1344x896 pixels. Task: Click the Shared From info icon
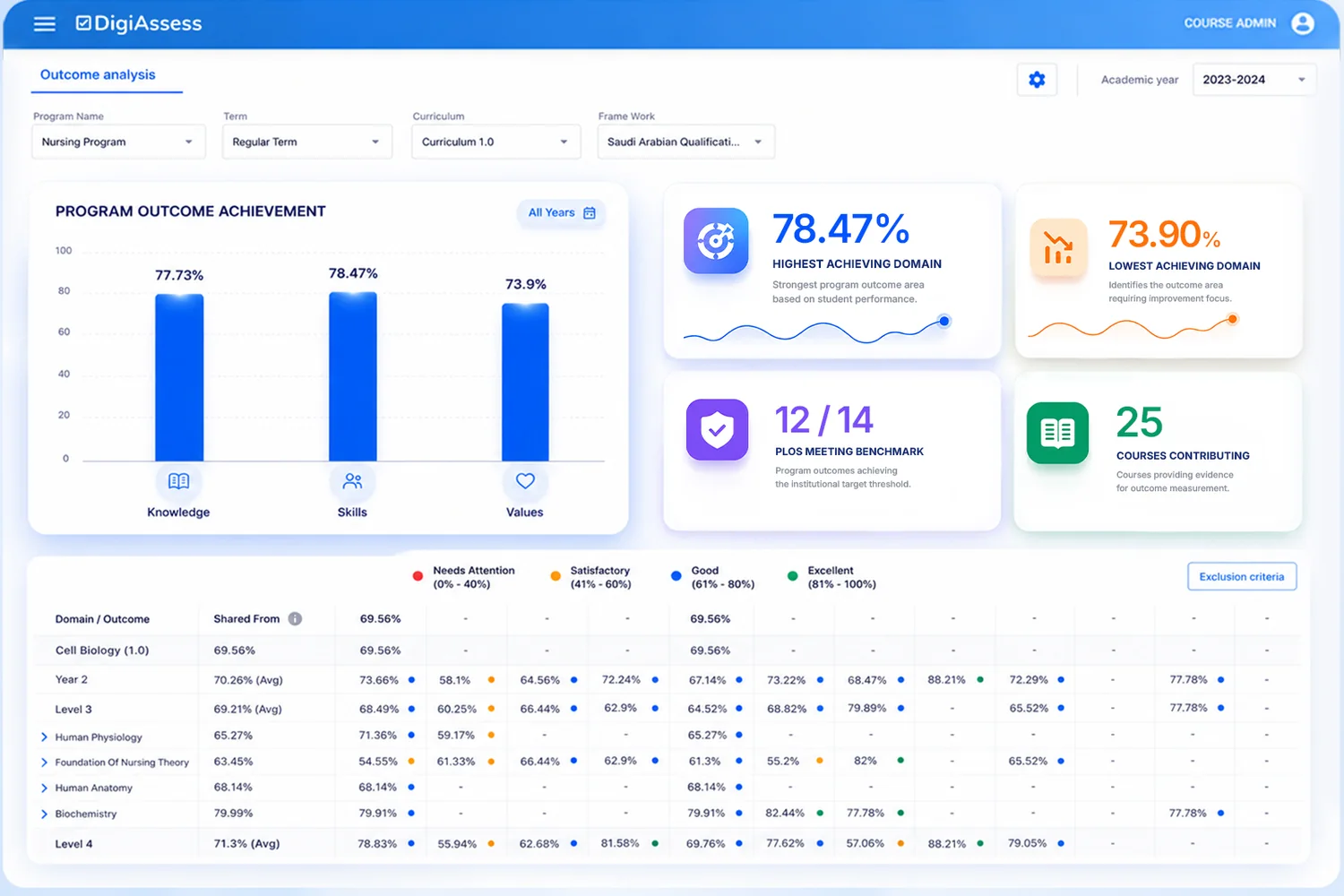click(x=295, y=619)
